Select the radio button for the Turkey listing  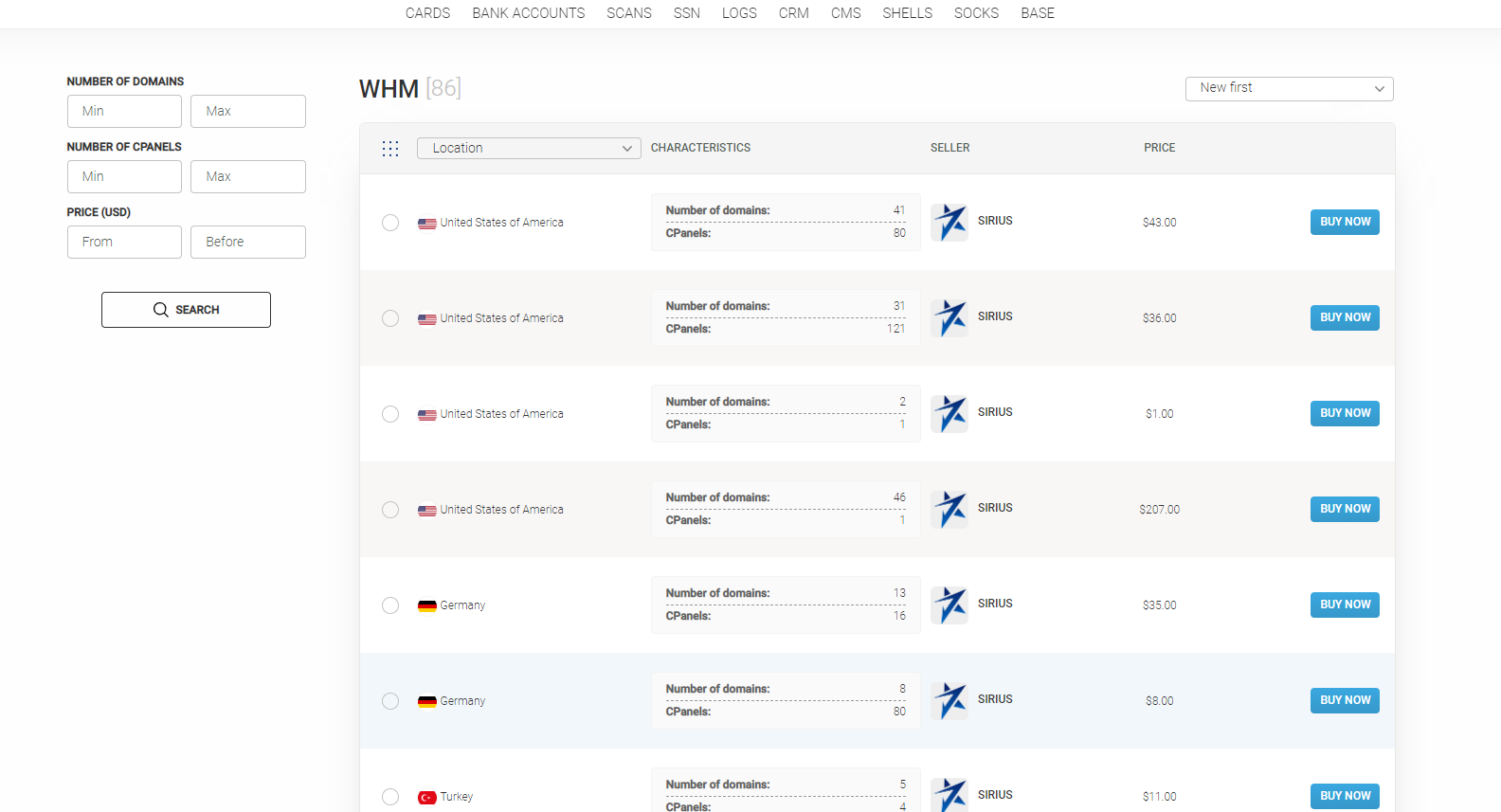[x=390, y=797]
